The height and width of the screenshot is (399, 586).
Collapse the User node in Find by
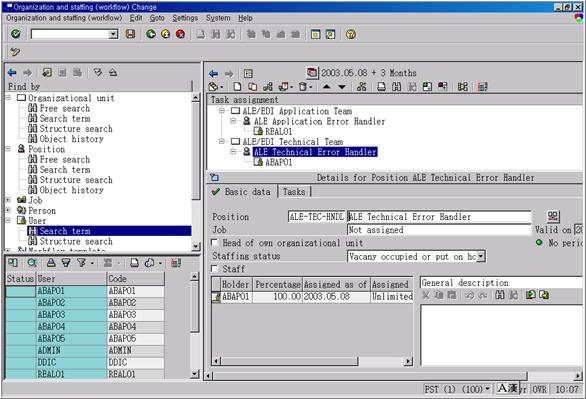tap(8, 221)
